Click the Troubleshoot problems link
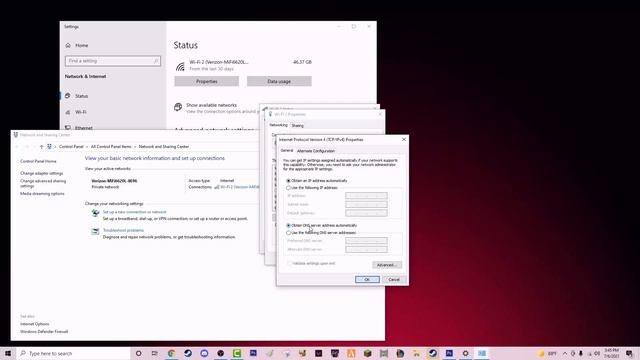640x360 pixels. tap(123, 230)
